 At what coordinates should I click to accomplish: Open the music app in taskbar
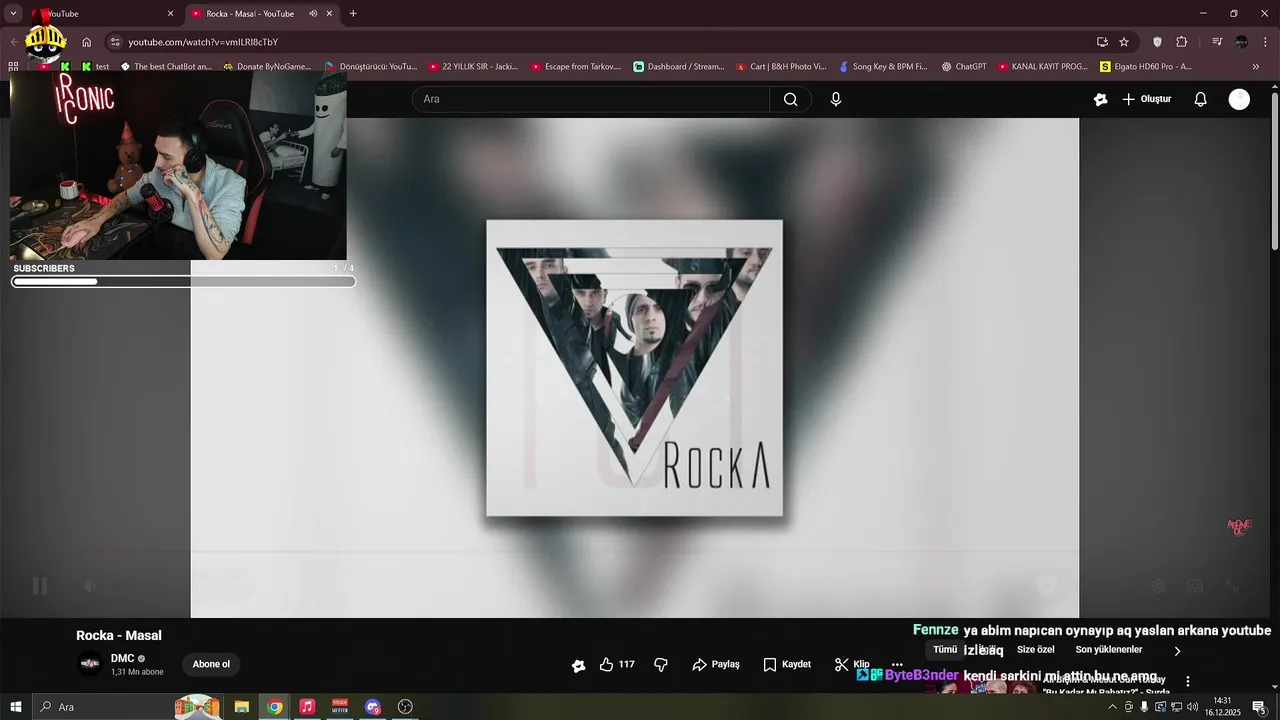coord(307,707)
